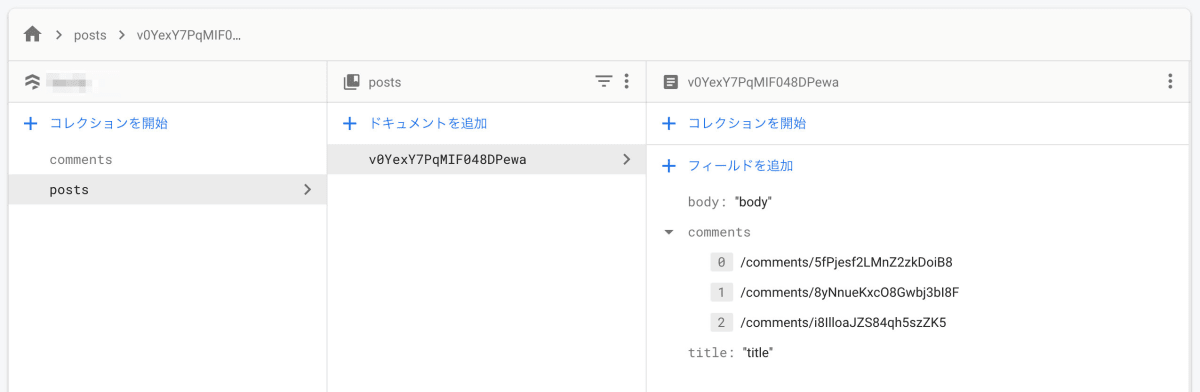
Task: Expand chevron on posts collection row
Action: 307,189
